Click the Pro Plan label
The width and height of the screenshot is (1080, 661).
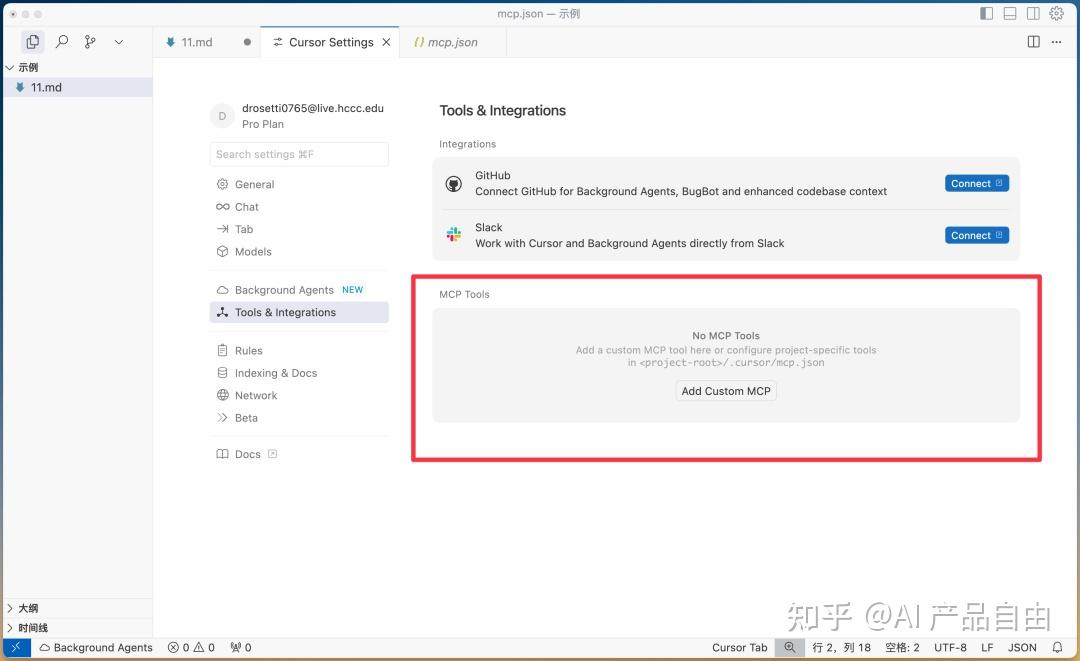pos(262,124)
